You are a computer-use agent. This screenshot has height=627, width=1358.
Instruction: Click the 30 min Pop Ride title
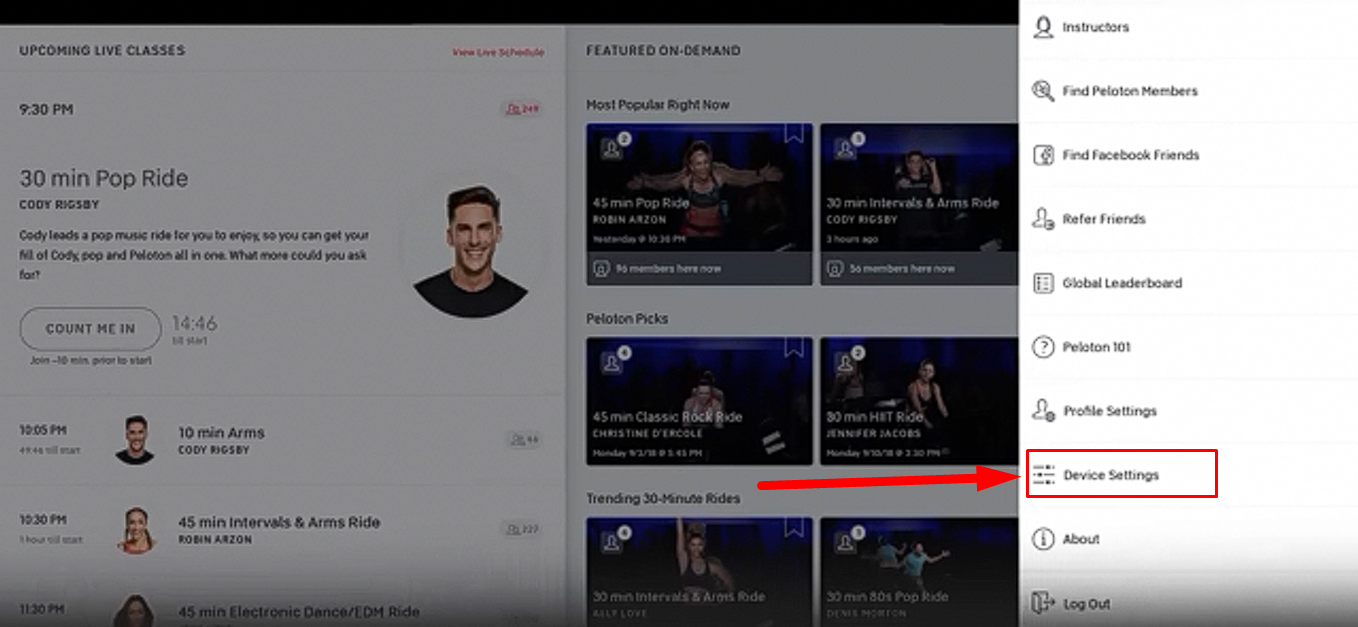tap(104, 179)
